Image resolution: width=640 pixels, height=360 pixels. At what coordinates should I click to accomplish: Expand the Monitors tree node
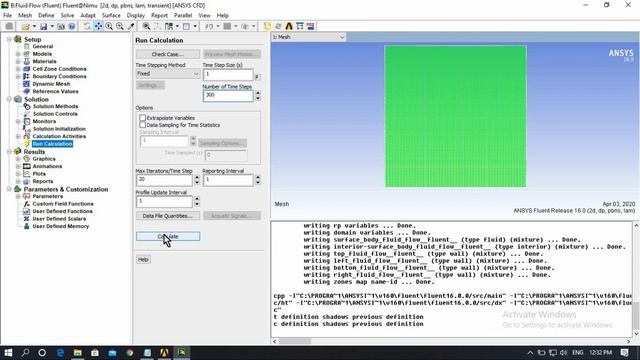pyautogui.click(x=18, y=121)
